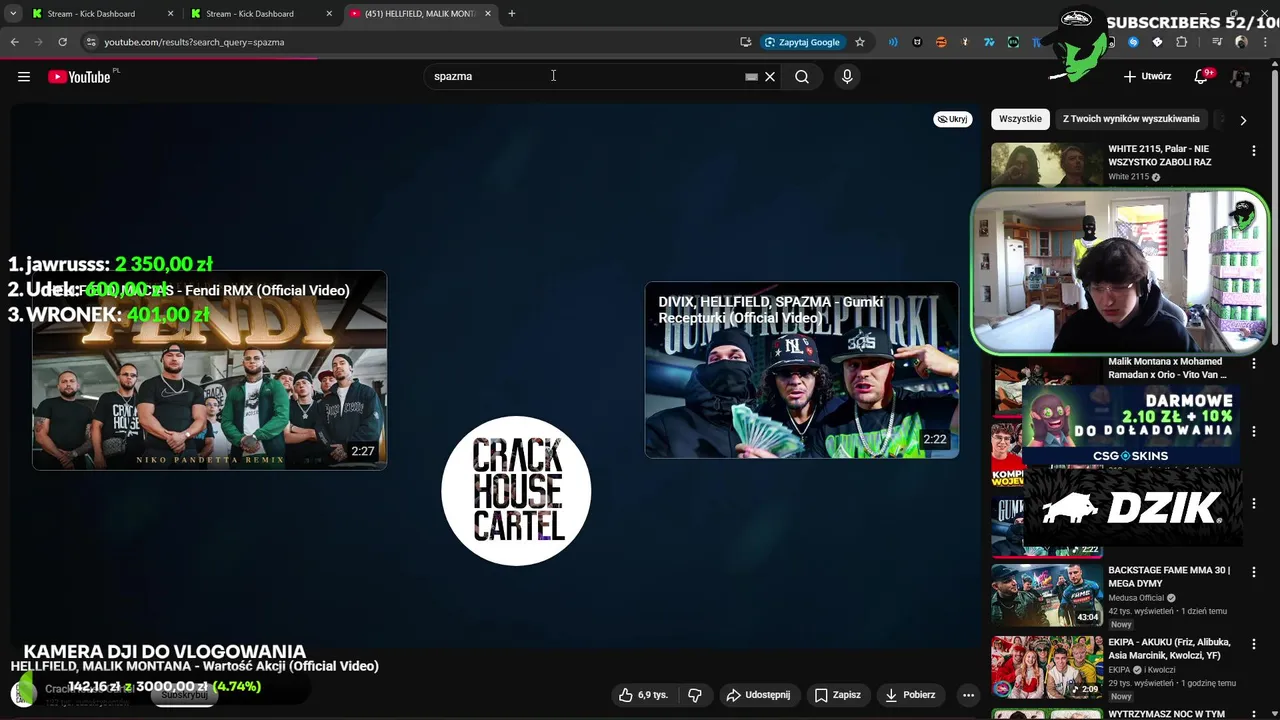The width and height of the screenshot is (1280, 720).
Task: Open Fendi RMX end-screen video thumbnail
Action: (209, 370)
